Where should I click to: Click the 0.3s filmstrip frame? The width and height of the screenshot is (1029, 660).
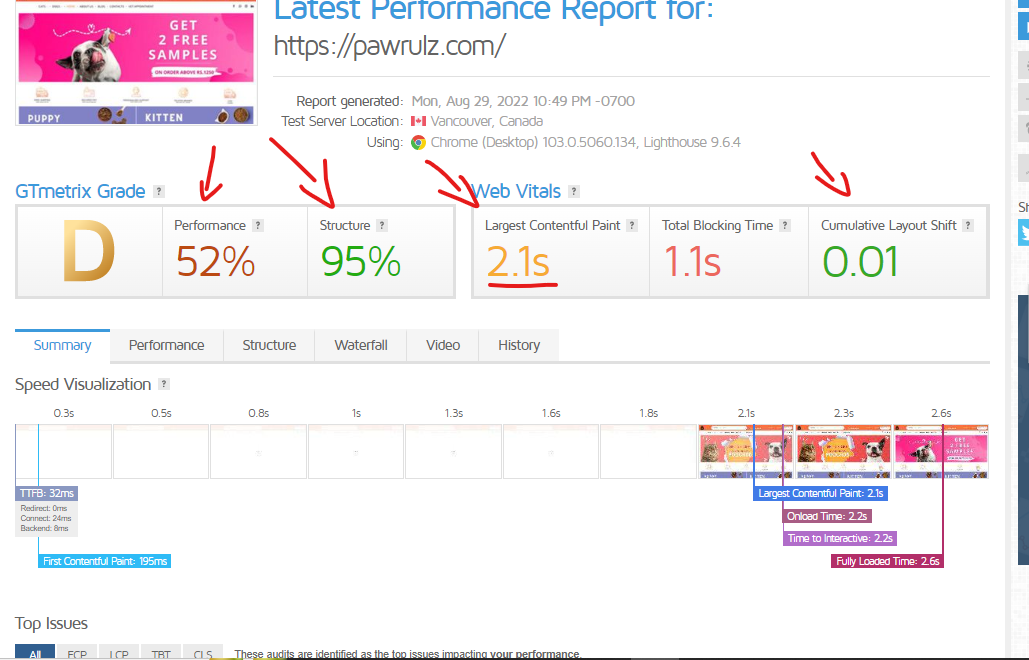pyautogui.click(x=64, y=451)
